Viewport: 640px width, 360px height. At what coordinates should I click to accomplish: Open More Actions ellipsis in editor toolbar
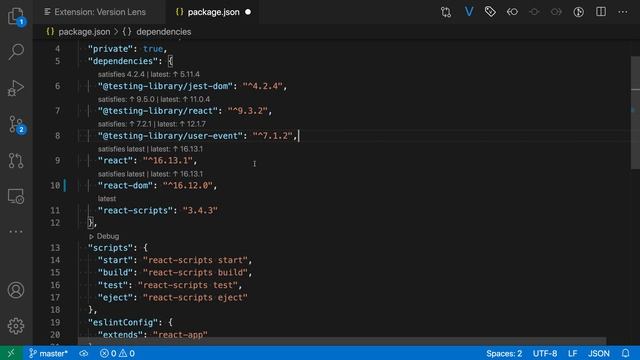623,12
